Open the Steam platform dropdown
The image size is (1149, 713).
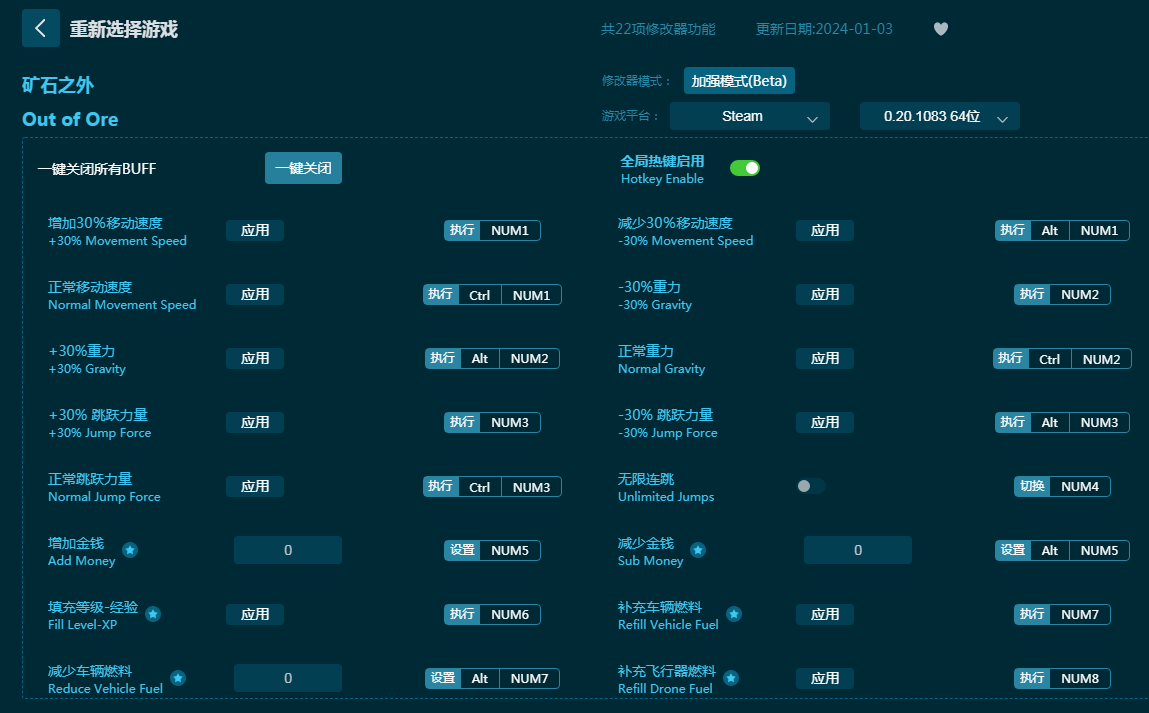(750, 116)
